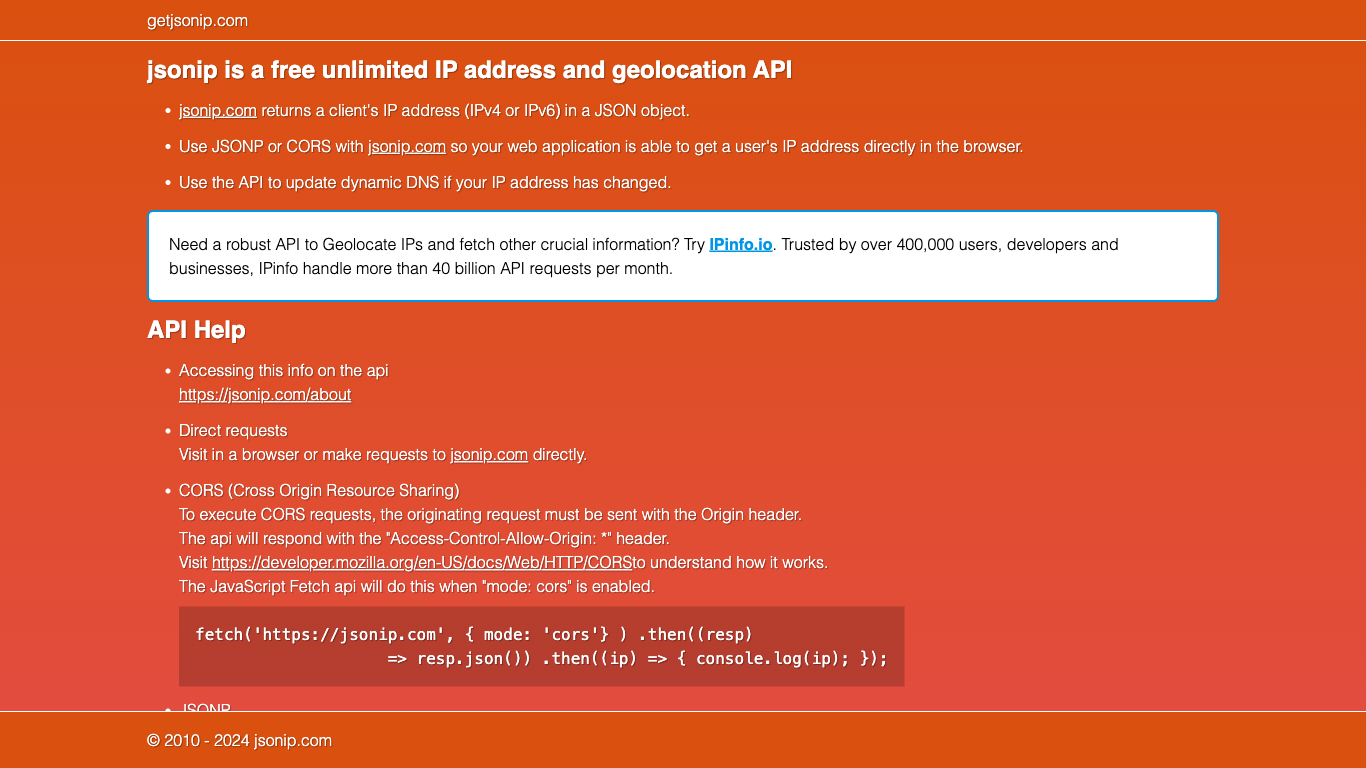Visit the https://jsonip.com/about link
The image size is (1366, 768).
coord(265,394)
